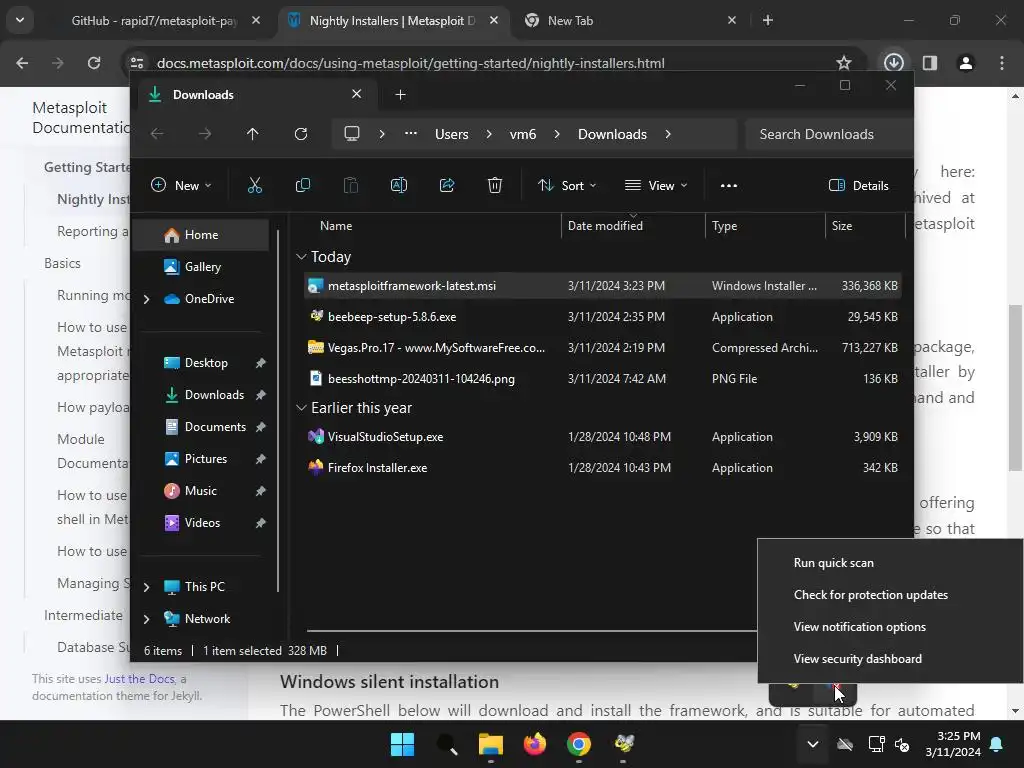This screenshot has width=1024, height=768.
Task: Expand This PC in navigation pane
Action: pyautogui.click(x=146, y=587)
